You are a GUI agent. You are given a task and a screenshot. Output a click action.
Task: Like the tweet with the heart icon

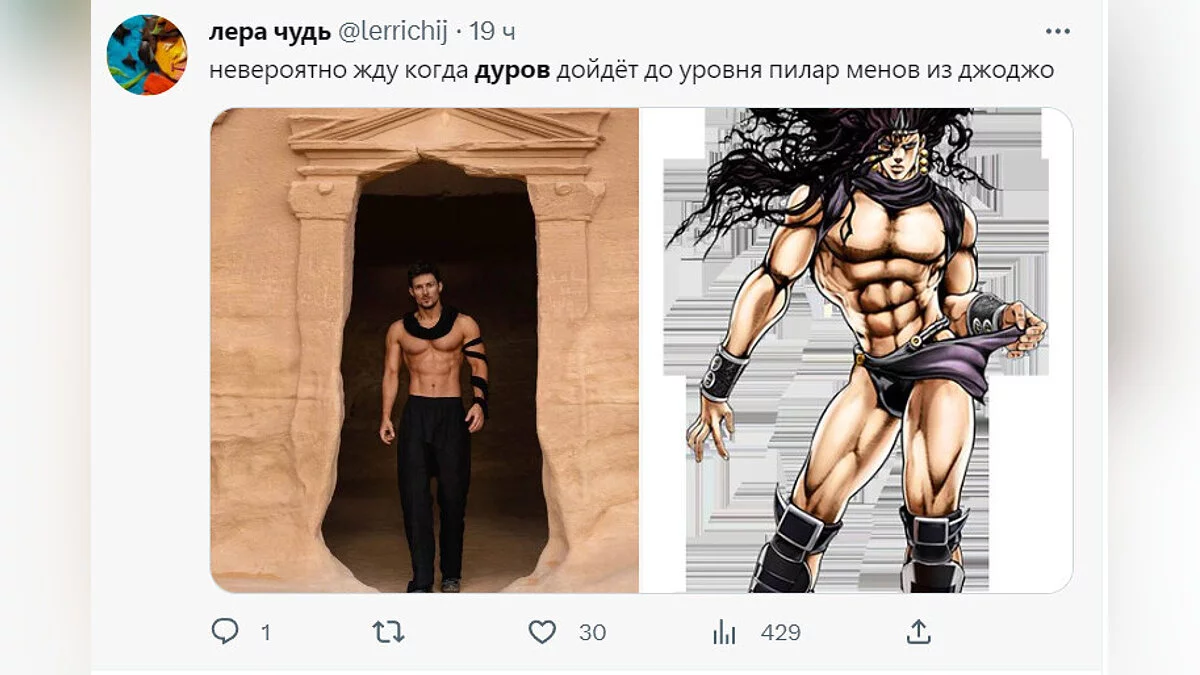point(542,632)
